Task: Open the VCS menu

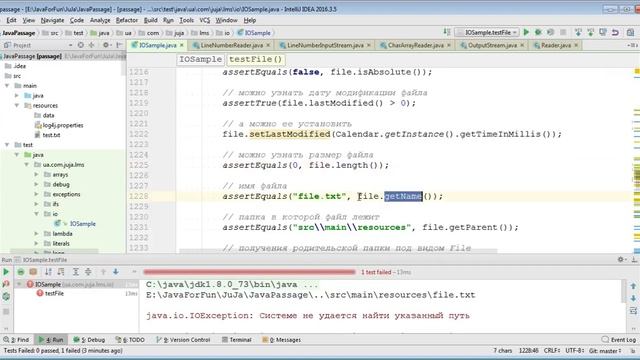Action: pyautogui.click(x=204, y=20)
